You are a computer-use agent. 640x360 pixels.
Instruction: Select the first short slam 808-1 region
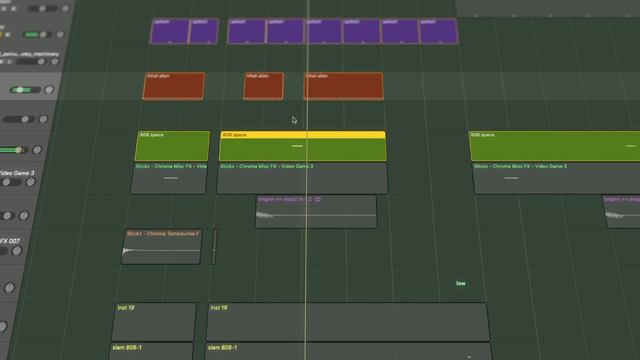point(151,352)
